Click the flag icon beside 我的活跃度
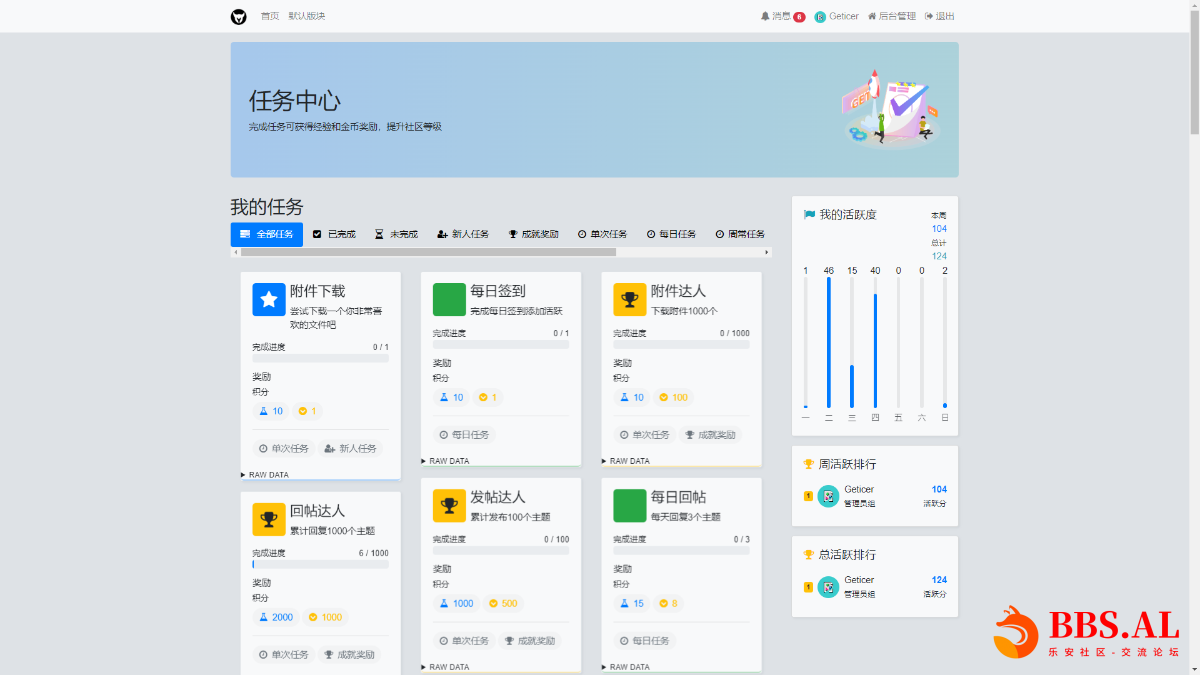 coord(809,214)
